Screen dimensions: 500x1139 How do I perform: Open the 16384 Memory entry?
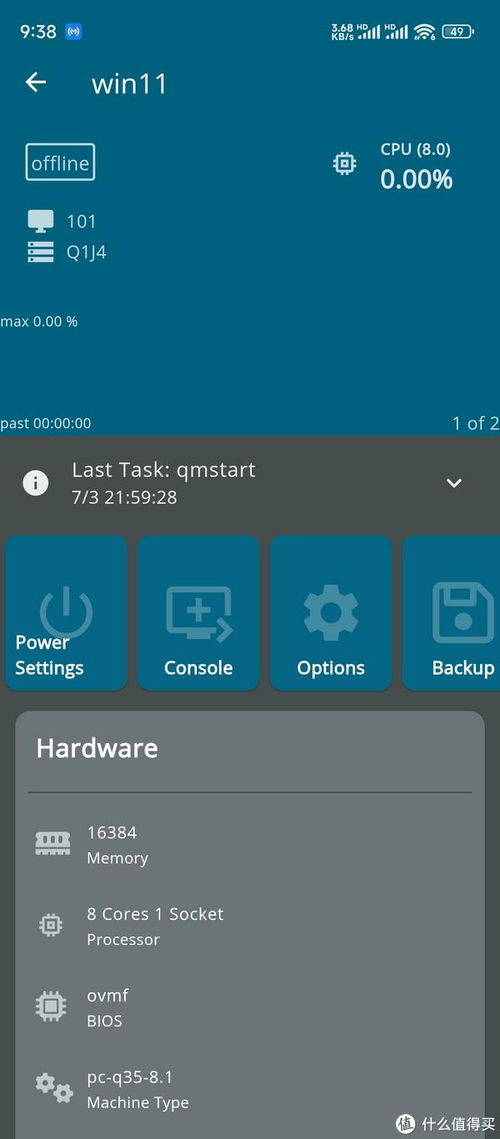pyautogui.click(x=250, y=844)
